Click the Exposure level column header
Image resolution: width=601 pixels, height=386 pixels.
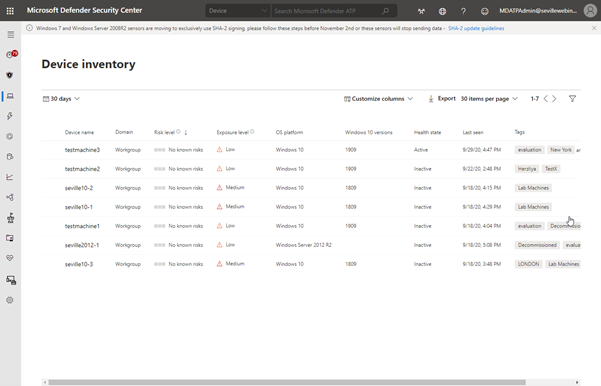[x=233, y=132]
